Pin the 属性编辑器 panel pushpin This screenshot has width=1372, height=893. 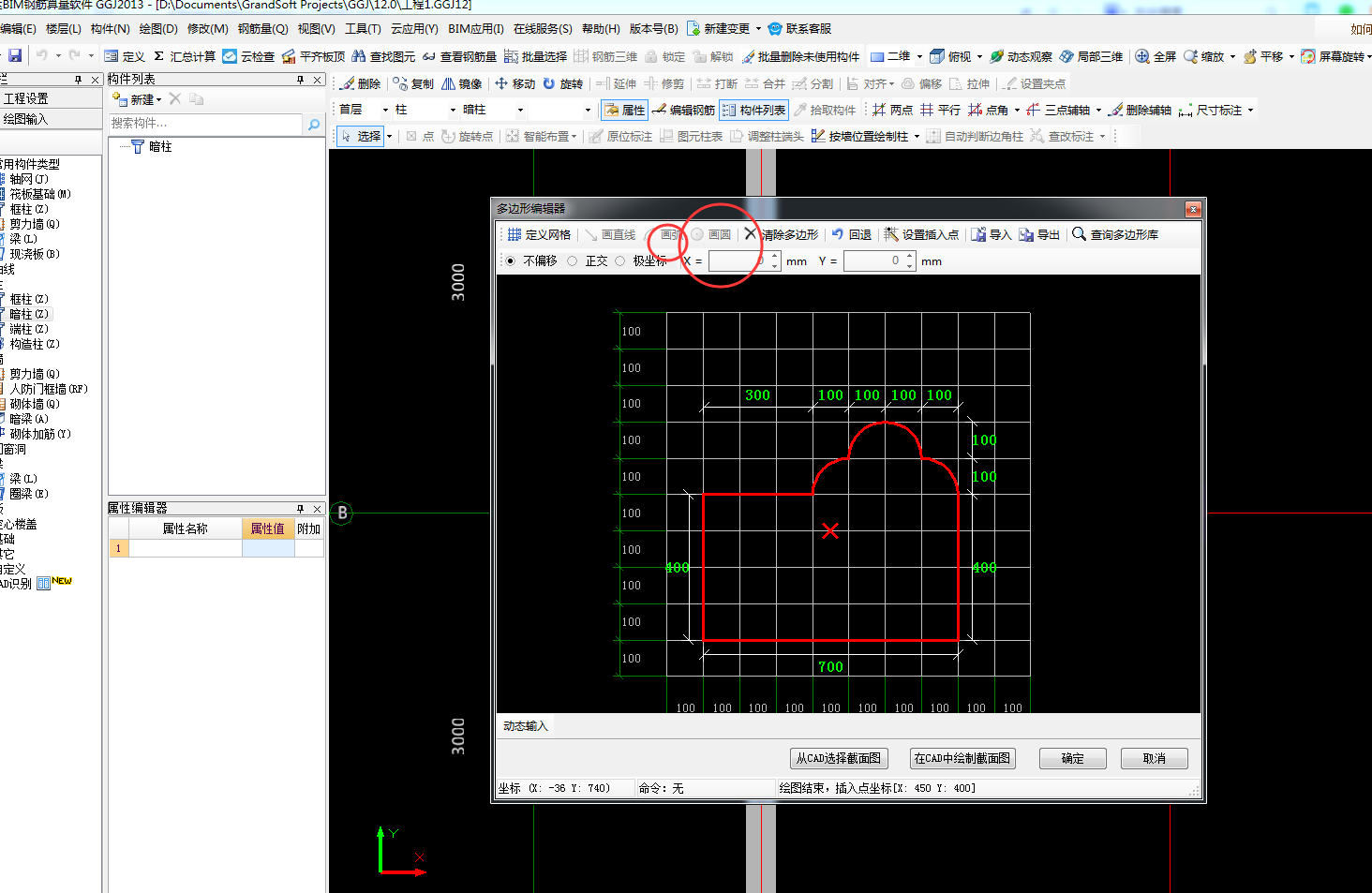301,509
